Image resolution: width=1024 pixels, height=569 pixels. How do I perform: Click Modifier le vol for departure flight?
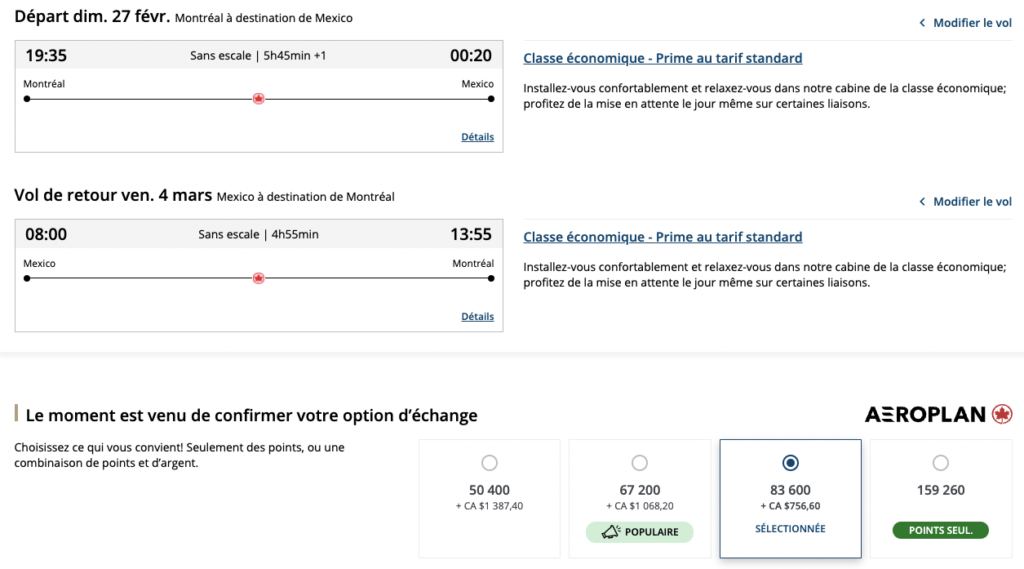click(972, 22)
